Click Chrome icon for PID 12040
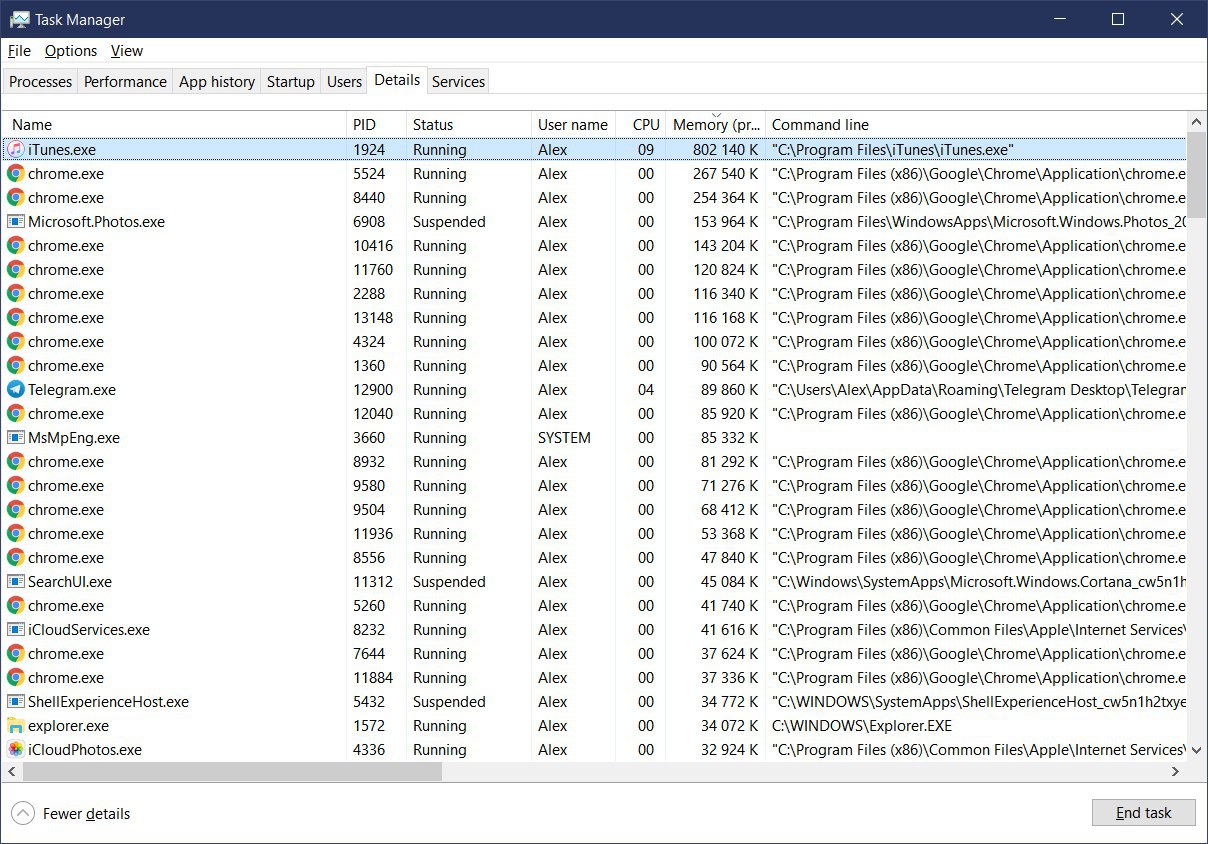The width and height of the screenshot is (1208, 844). pos(16,413)
